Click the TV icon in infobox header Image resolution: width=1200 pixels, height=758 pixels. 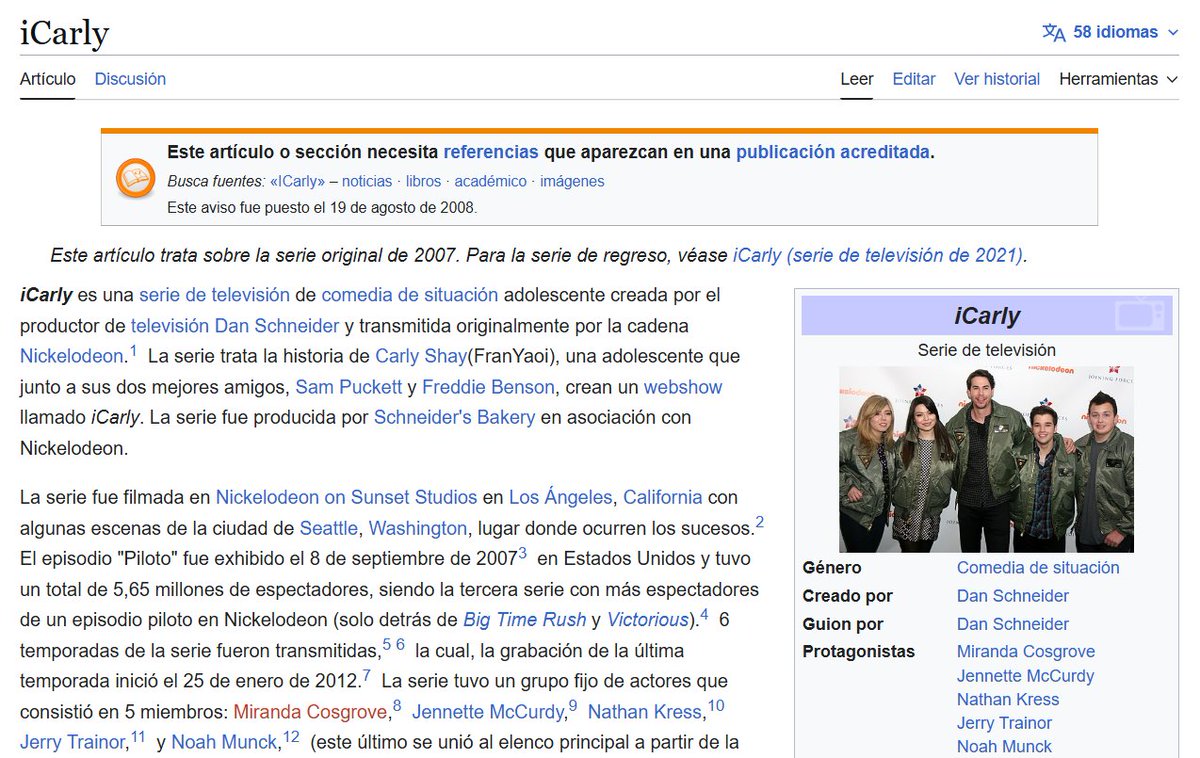tap(1140, 315)
